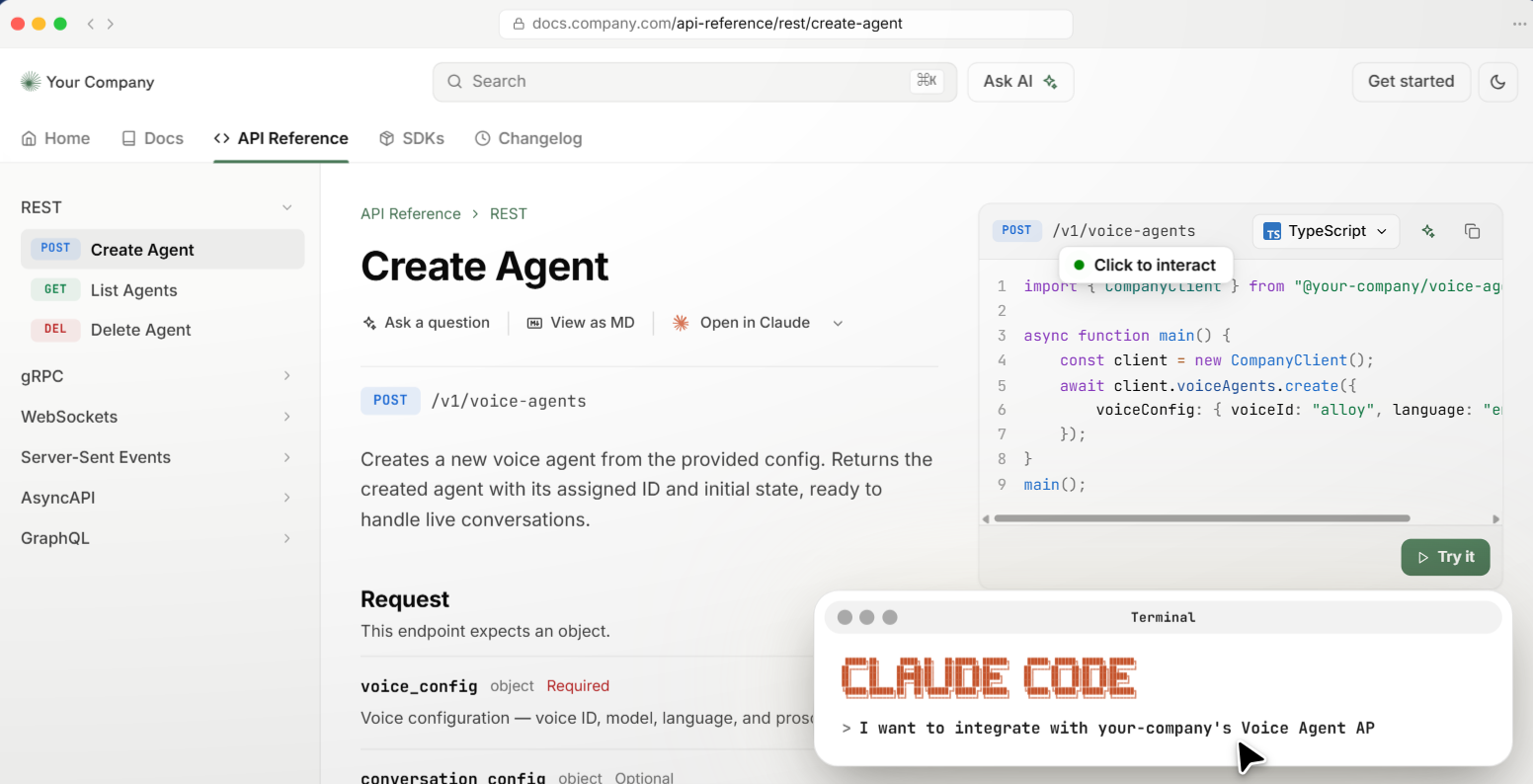Click the Create Agent page heading

pyautogui.click(x=485, y=267)
